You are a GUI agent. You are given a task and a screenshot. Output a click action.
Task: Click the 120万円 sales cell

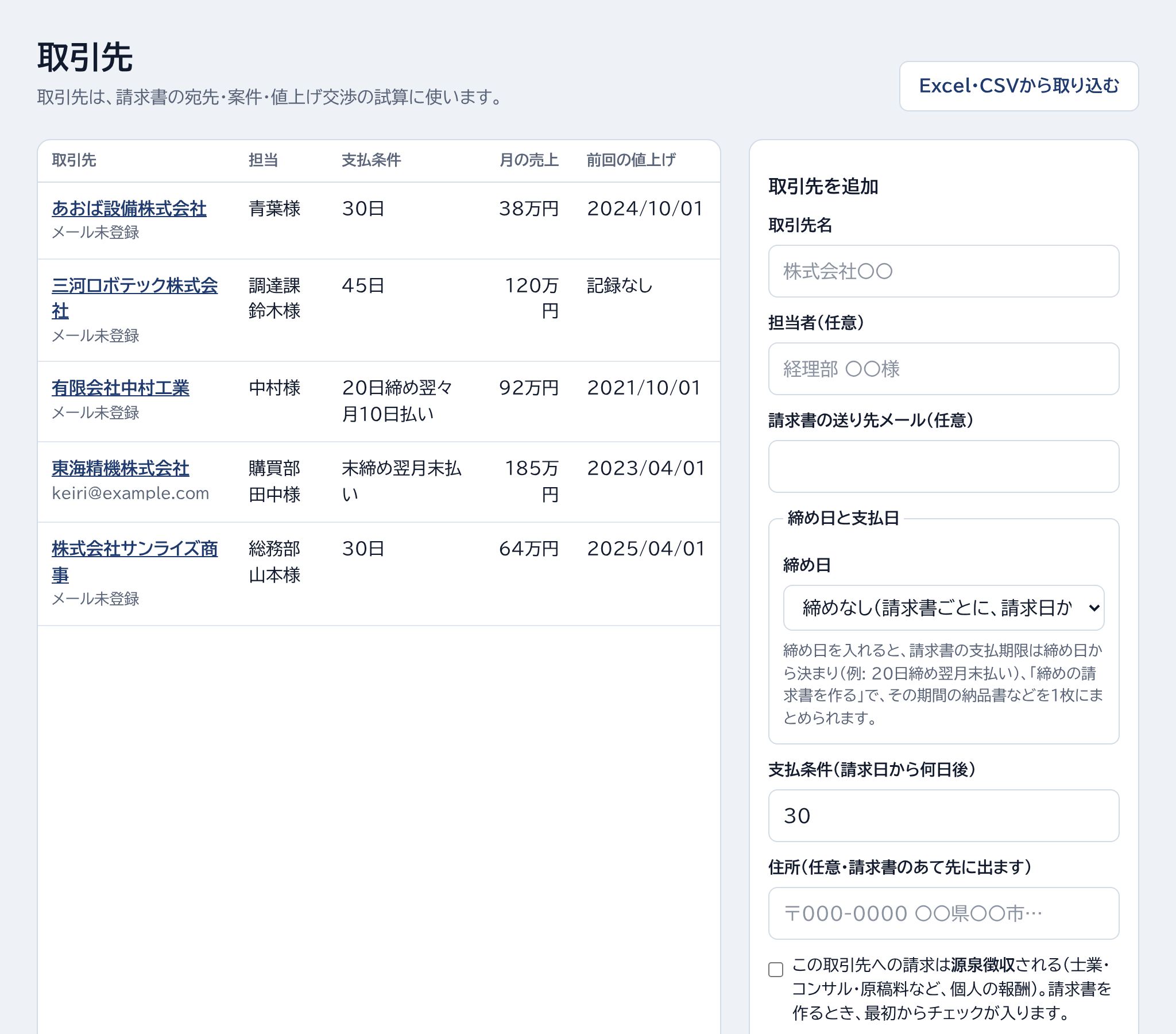point(531,298)
